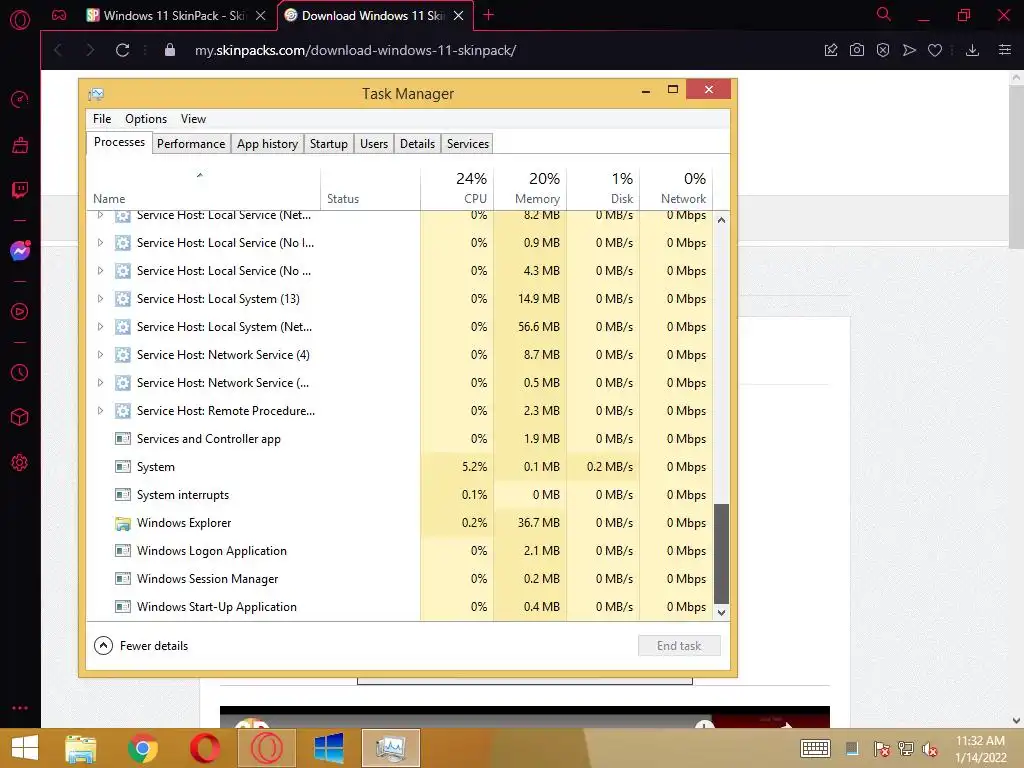
Task: Sort processes by CPU column header
Action: pos(457,188)
